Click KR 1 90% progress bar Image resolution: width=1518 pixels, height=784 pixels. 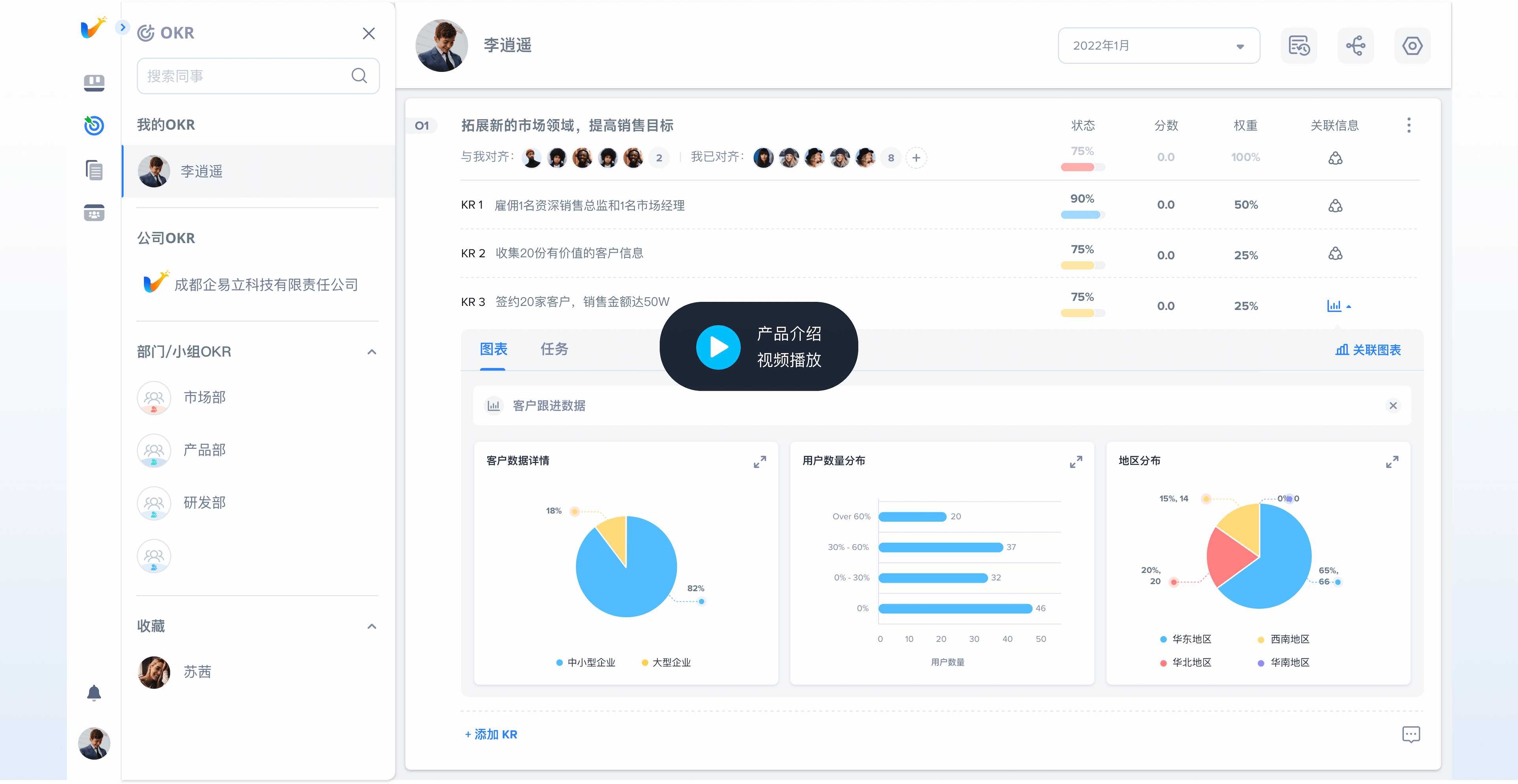tap(1082, 215)
